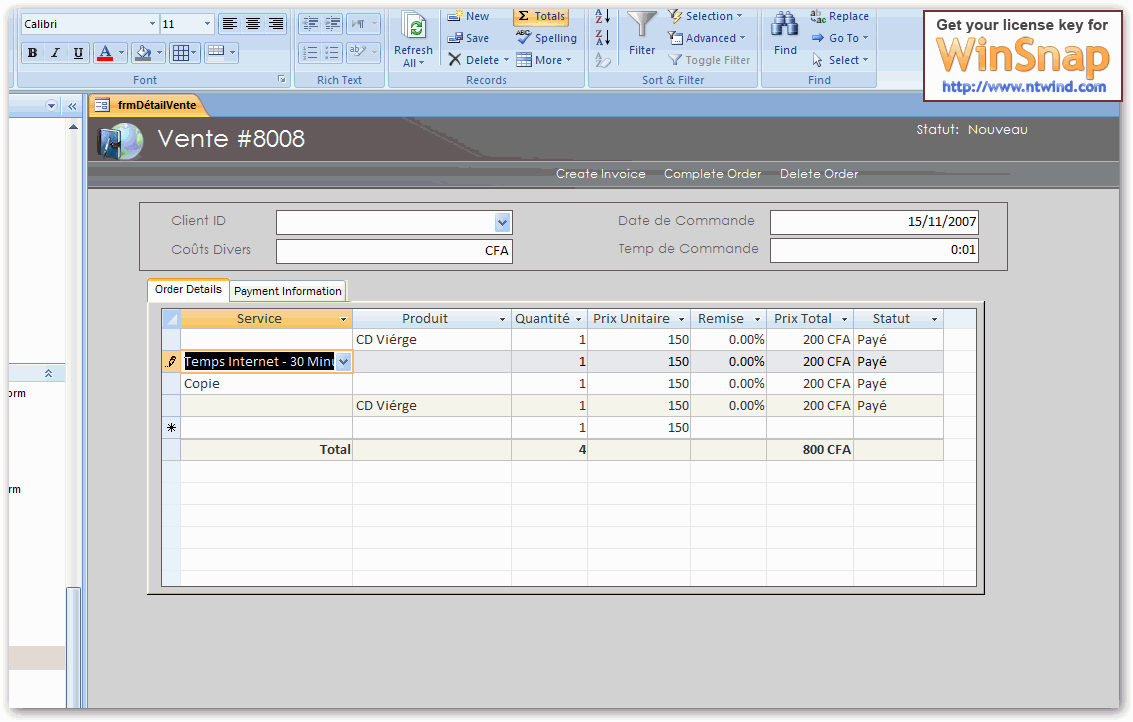Click the datasheet select-all corner box
The height and width of the screenshot is (722, 1133).
pos(171,319)
